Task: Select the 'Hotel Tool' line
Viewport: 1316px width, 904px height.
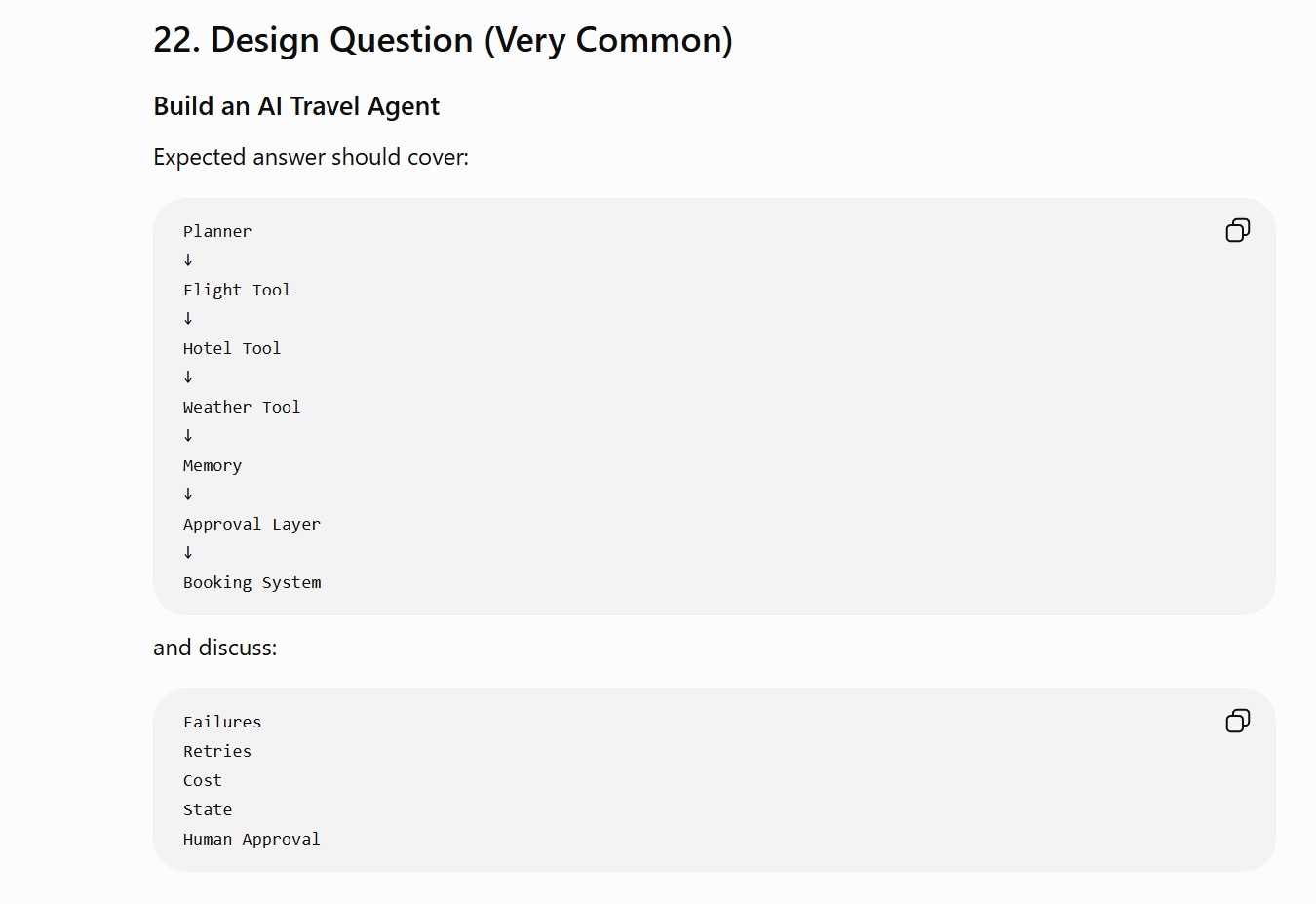Action: click(232, 348)
